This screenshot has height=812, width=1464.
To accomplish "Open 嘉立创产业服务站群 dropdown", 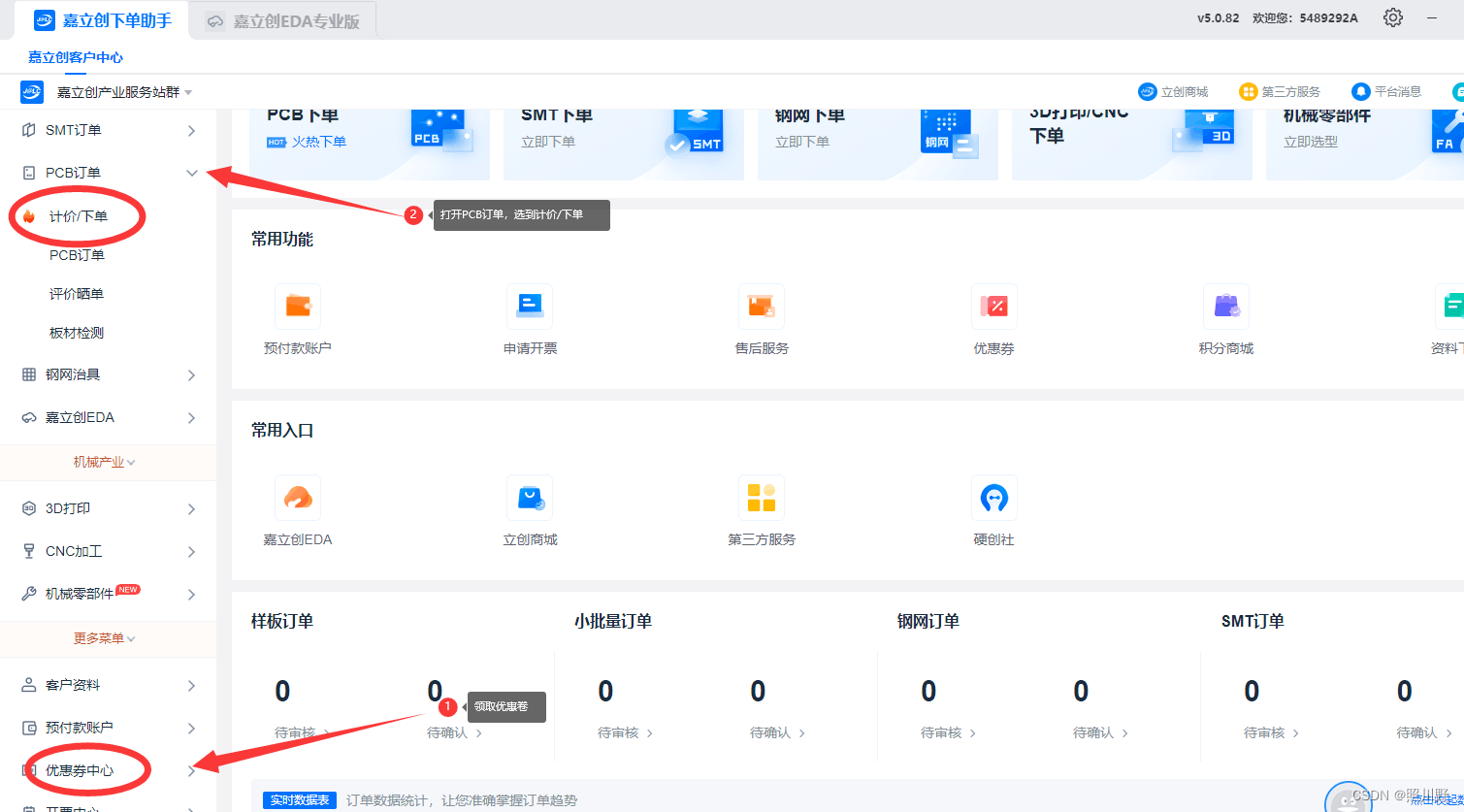I will [124, 92].
